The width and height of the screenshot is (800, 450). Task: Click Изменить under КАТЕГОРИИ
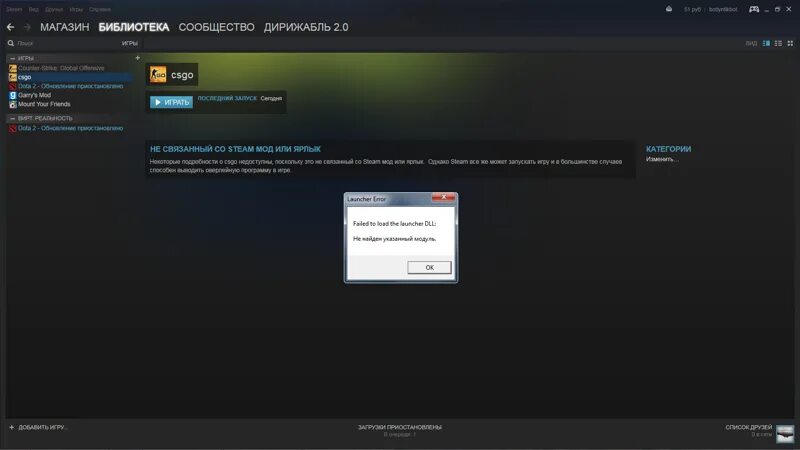point(662,159)
